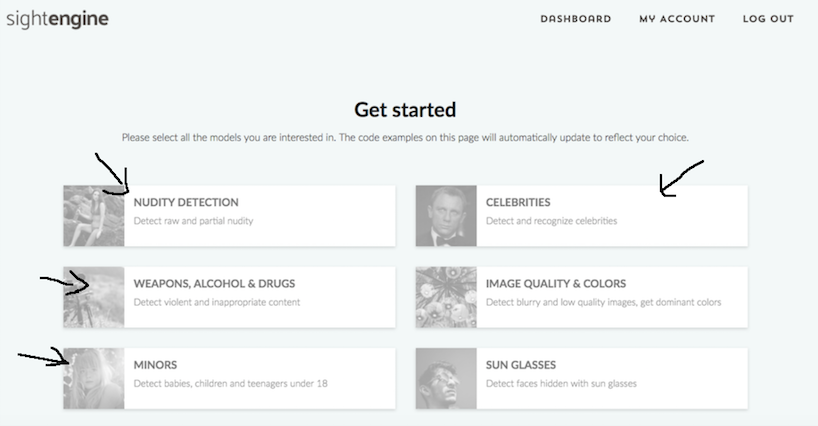
Task: Click the Image Quality & Colors thumbnail
Action: pyautogui.click(x=446, y=297)
